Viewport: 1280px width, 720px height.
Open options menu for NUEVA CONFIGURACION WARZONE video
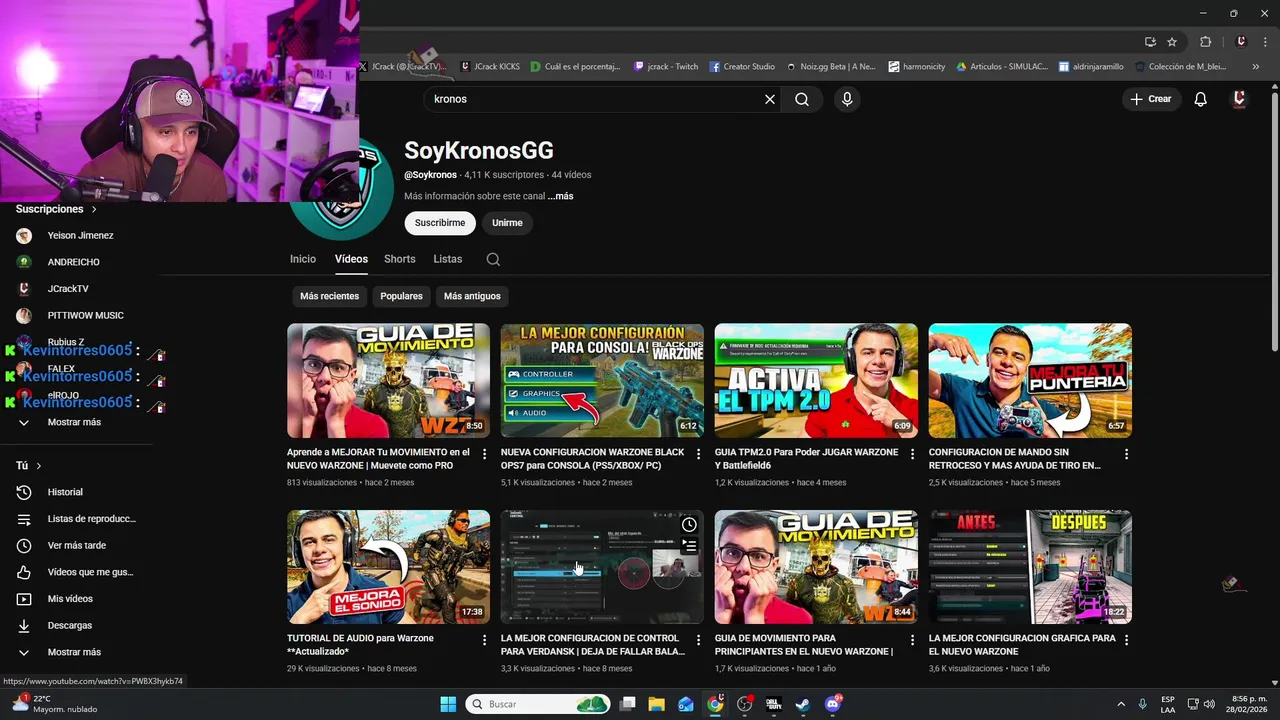(699, 454)
